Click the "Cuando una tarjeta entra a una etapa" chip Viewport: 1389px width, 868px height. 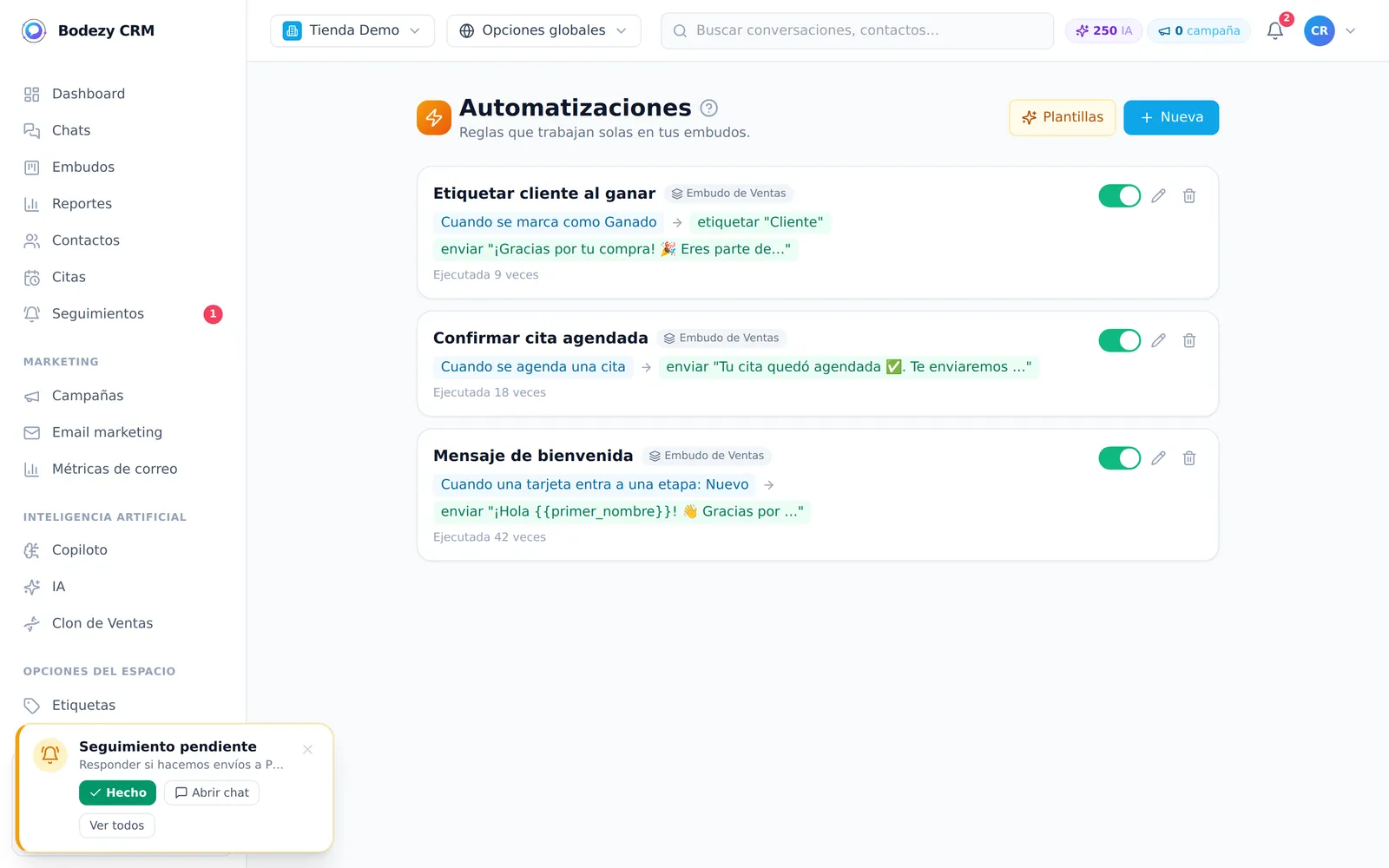point(595,484)
